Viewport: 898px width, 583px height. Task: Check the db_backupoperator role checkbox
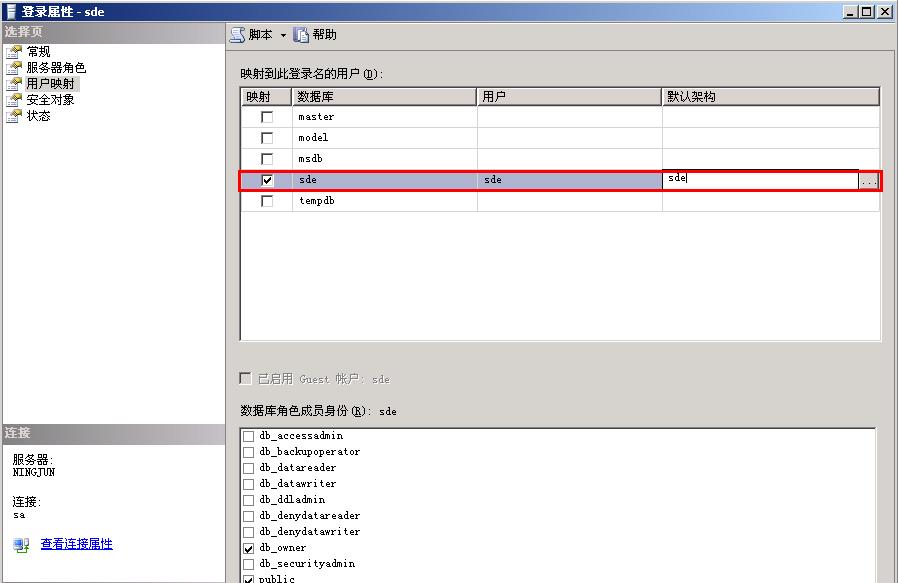pyautogui.click(x=248, y=451)
